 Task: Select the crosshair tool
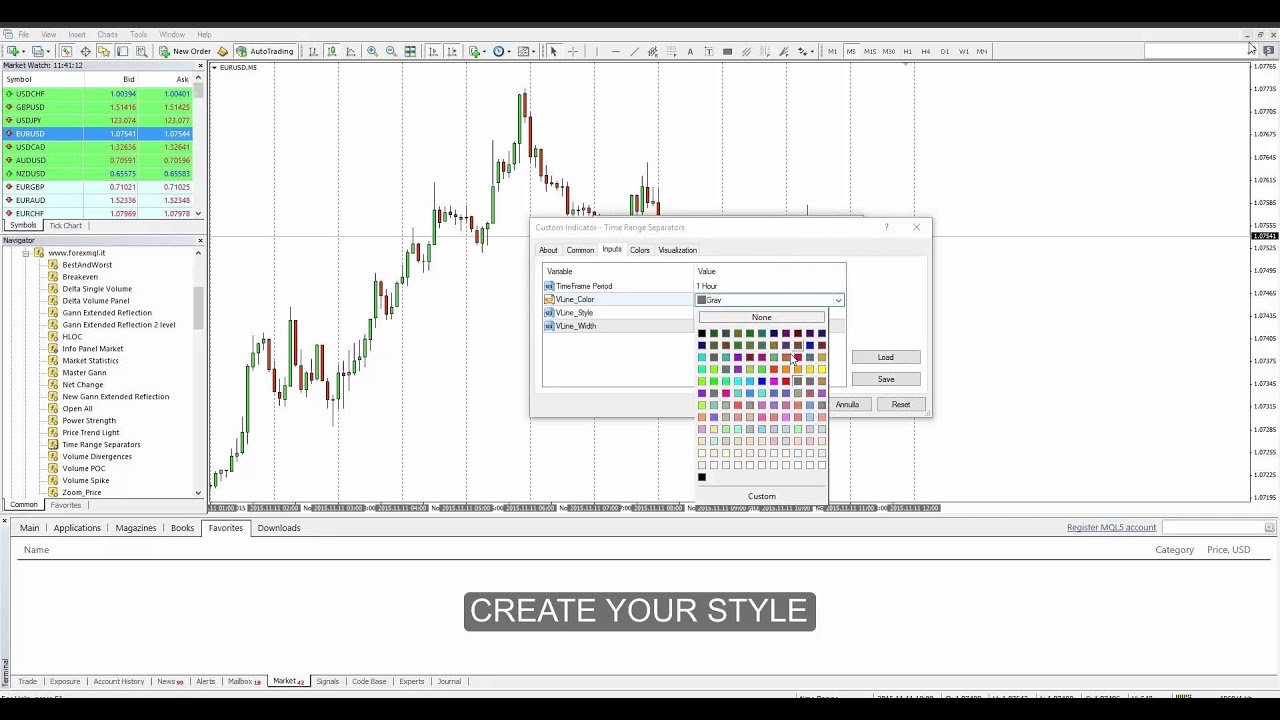573,51
